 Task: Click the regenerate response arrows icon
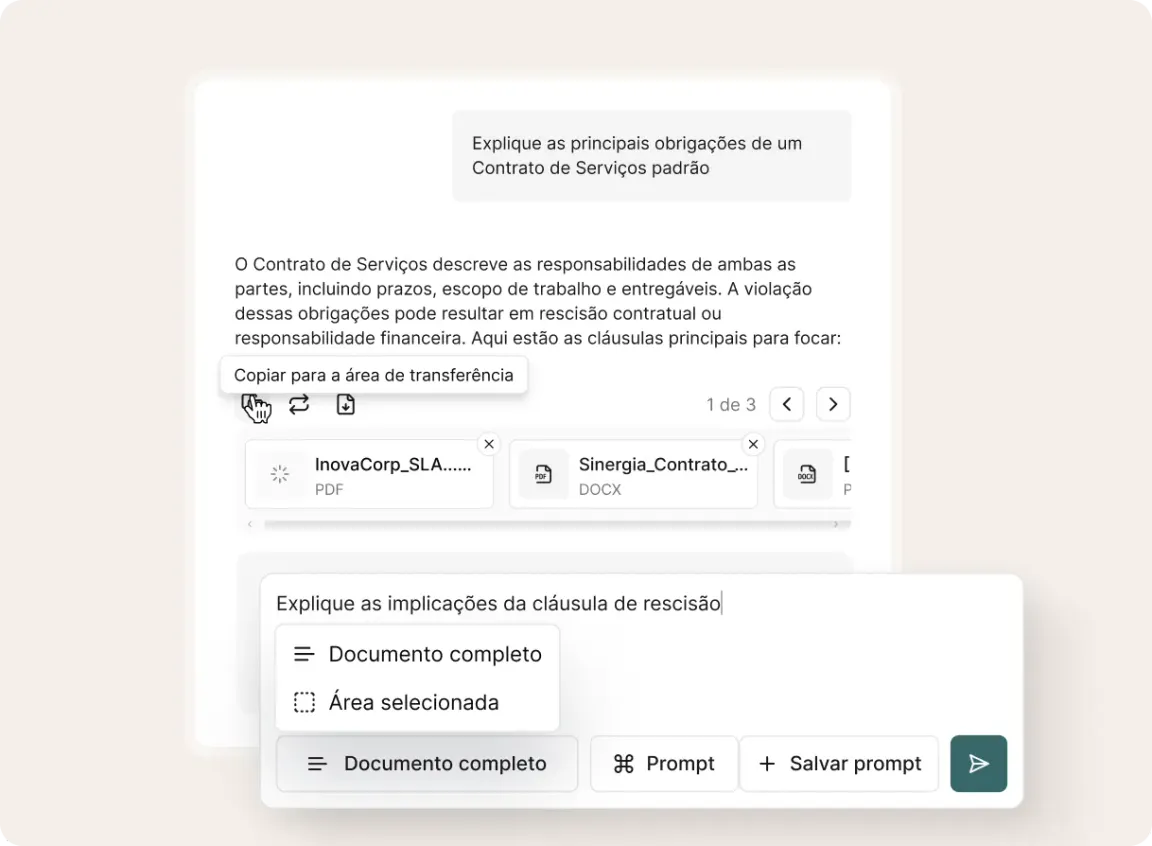[x=299, y=404]
